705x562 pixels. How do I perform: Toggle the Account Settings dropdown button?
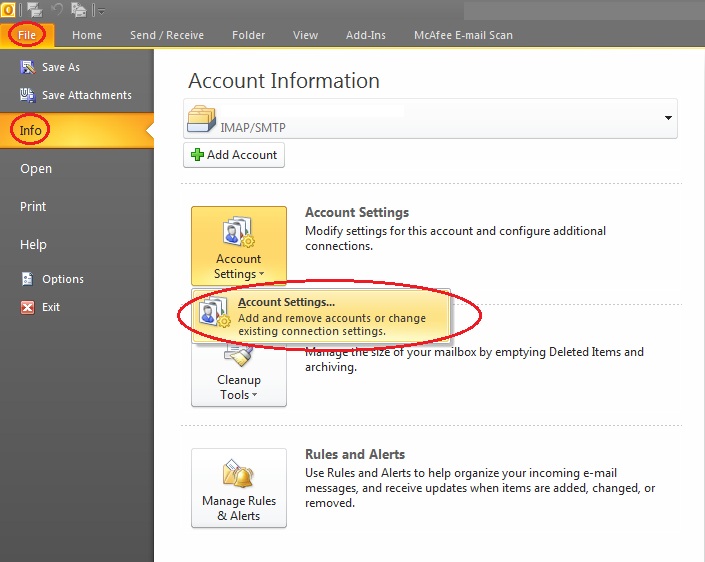click(239, 246)
